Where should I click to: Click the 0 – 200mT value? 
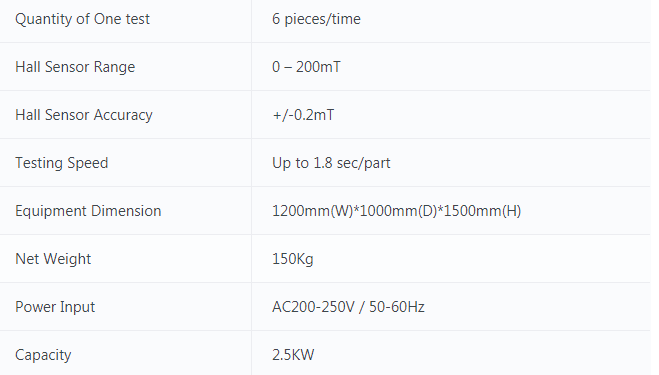(306, 67)
